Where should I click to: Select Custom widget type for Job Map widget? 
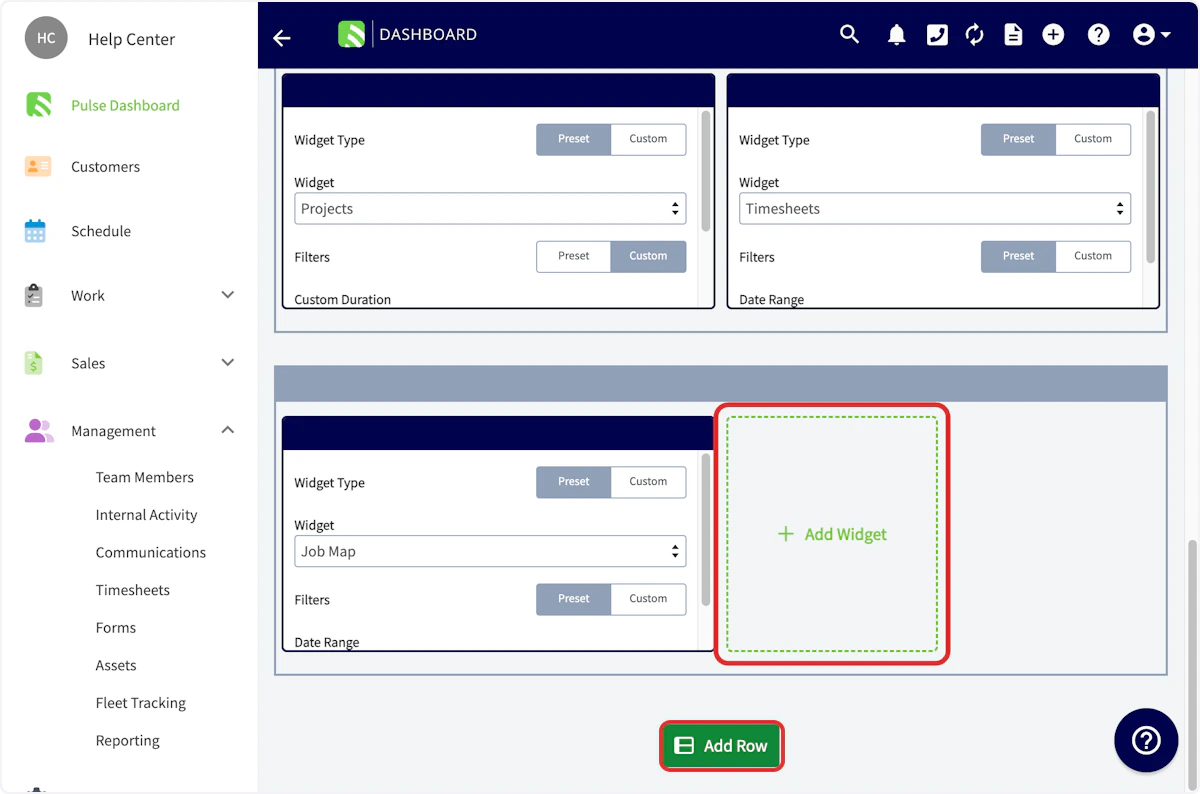(x=648, y=482)
